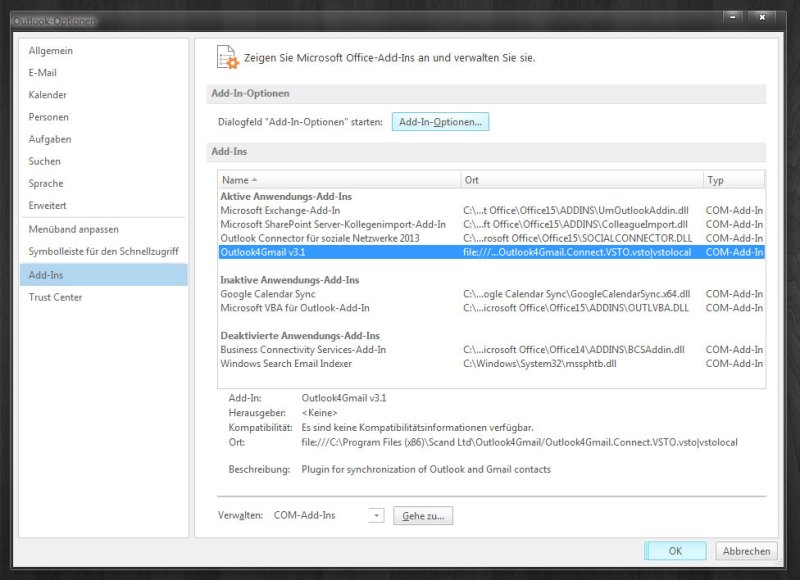Viewport: 800px width, 580px height.
Task: Open the Allgemein options category
Action: point(51,51)
